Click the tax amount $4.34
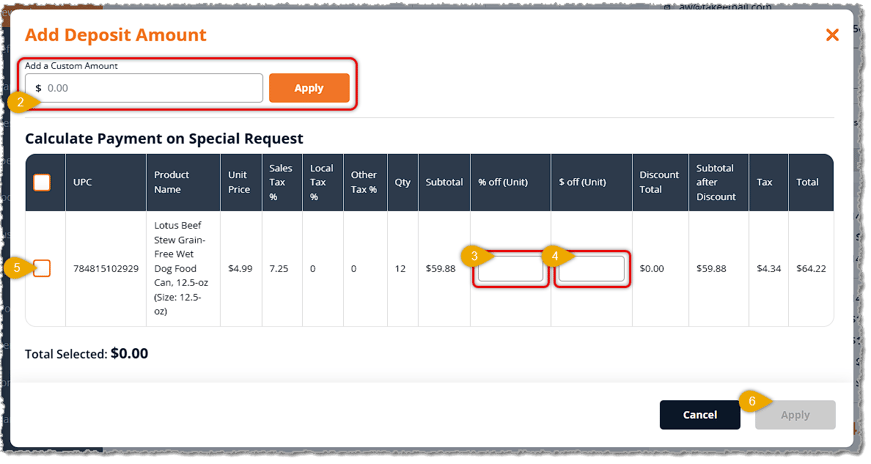Viewport: 871px width, 464px height. point(769,268)
